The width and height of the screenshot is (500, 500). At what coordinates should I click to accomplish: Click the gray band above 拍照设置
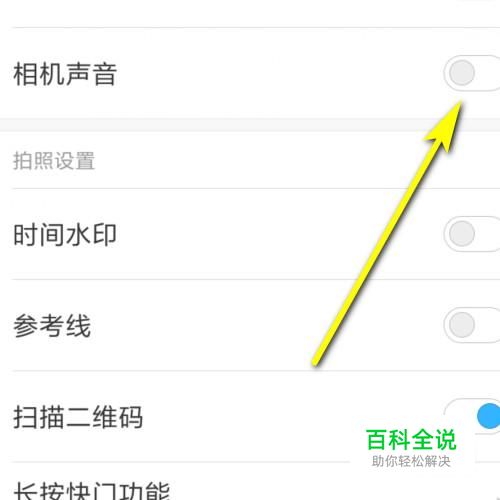(x=250, y=125)
